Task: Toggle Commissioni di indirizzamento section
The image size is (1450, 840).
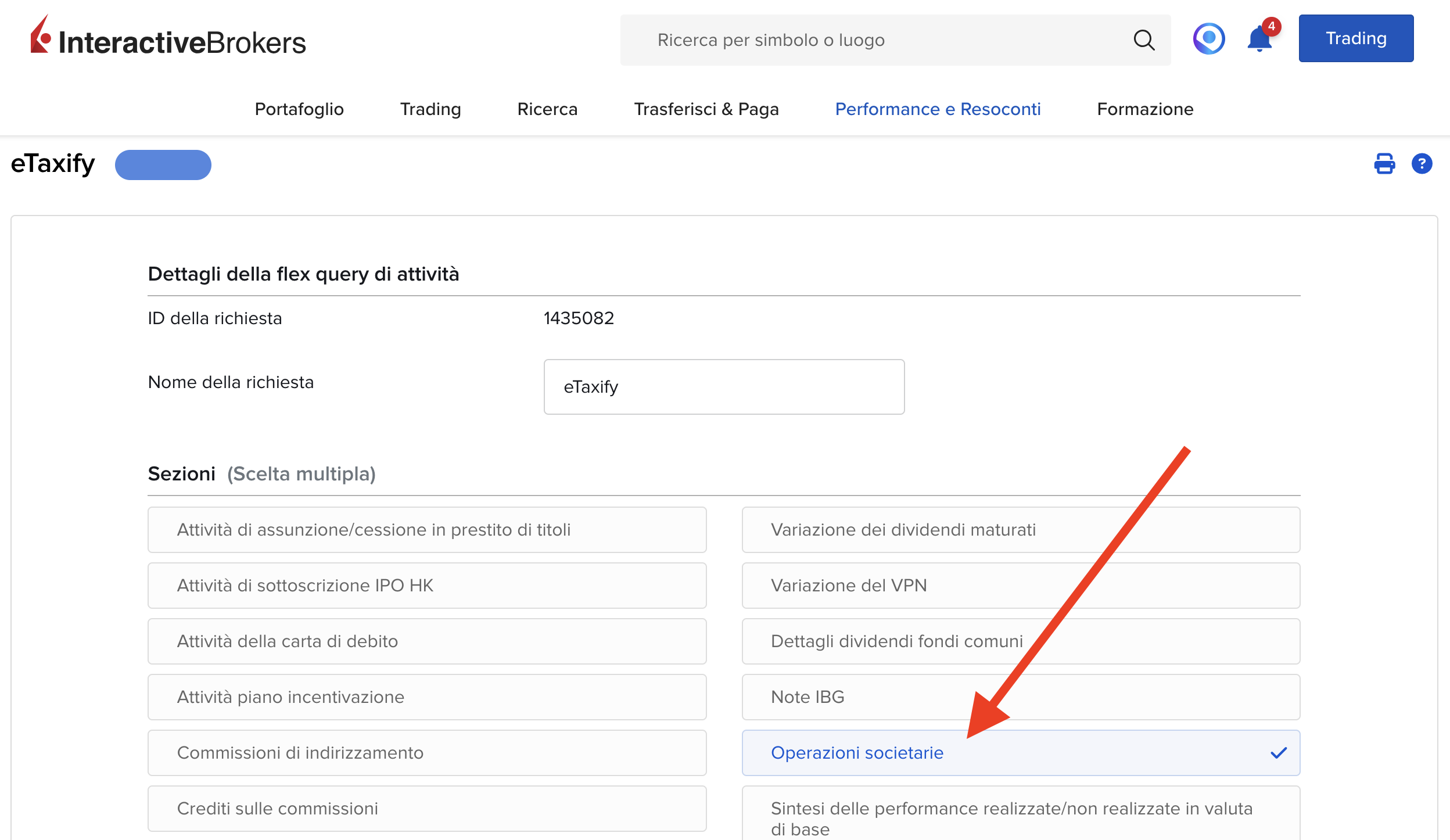Action: click(427, 753)
